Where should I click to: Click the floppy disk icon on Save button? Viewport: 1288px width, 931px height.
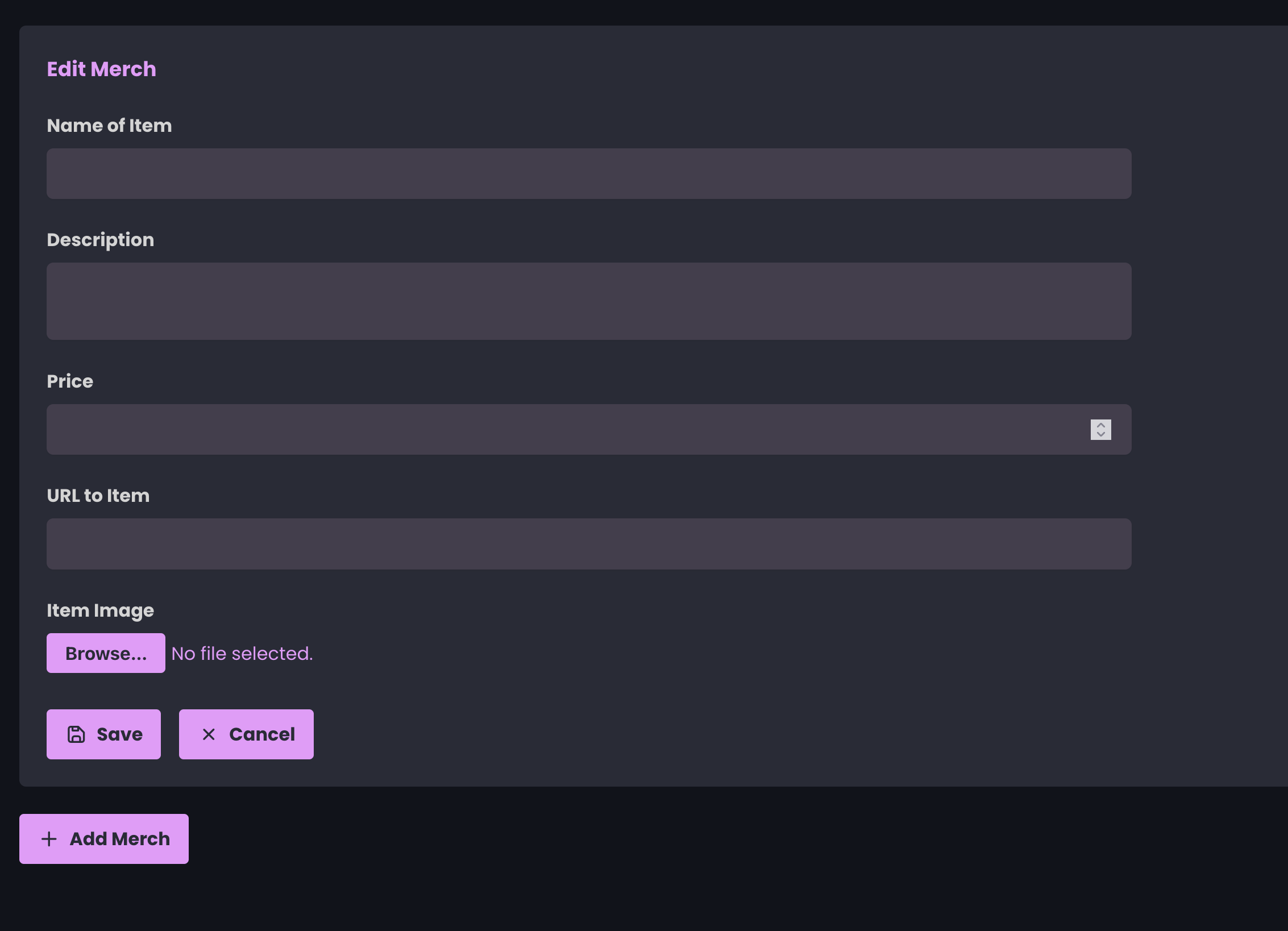(76, 734)
